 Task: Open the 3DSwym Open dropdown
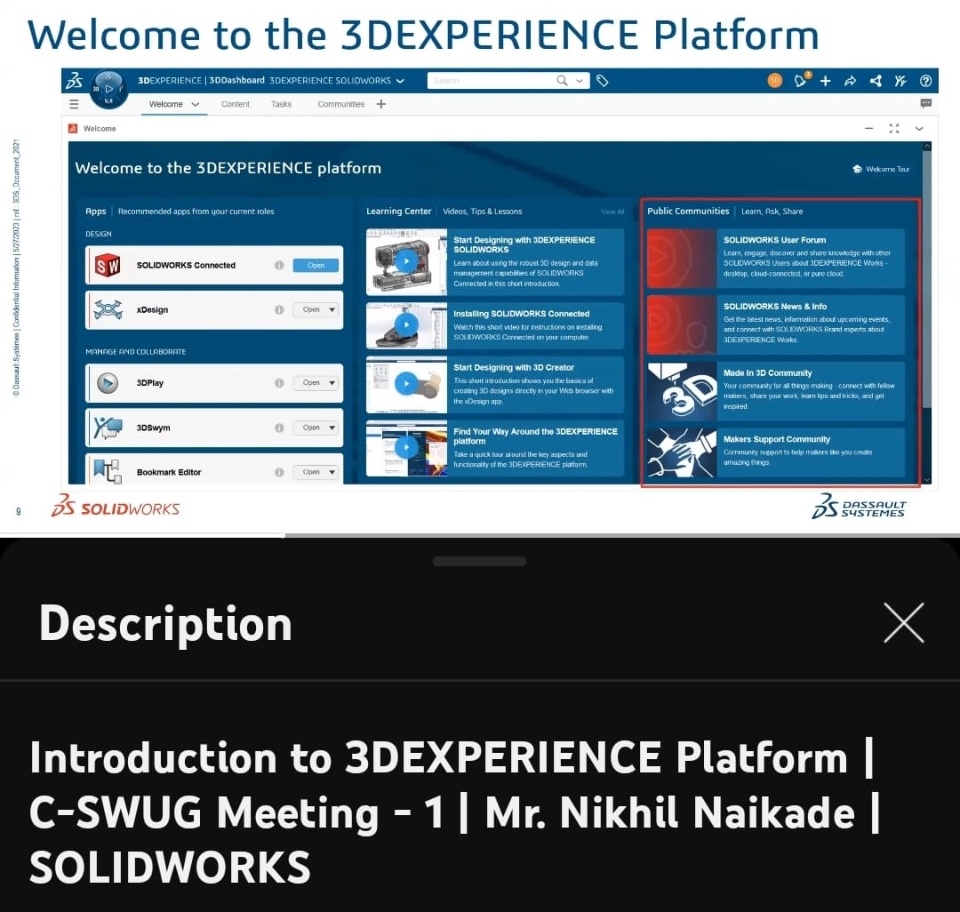[332, 428]
